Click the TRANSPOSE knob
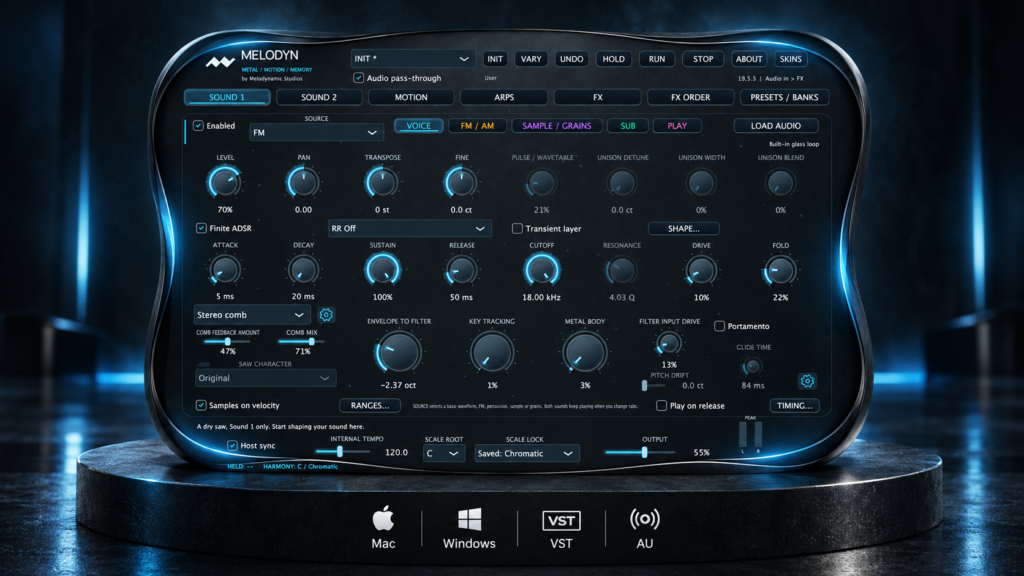The image size is (1024, 576). tap(382, 183)
